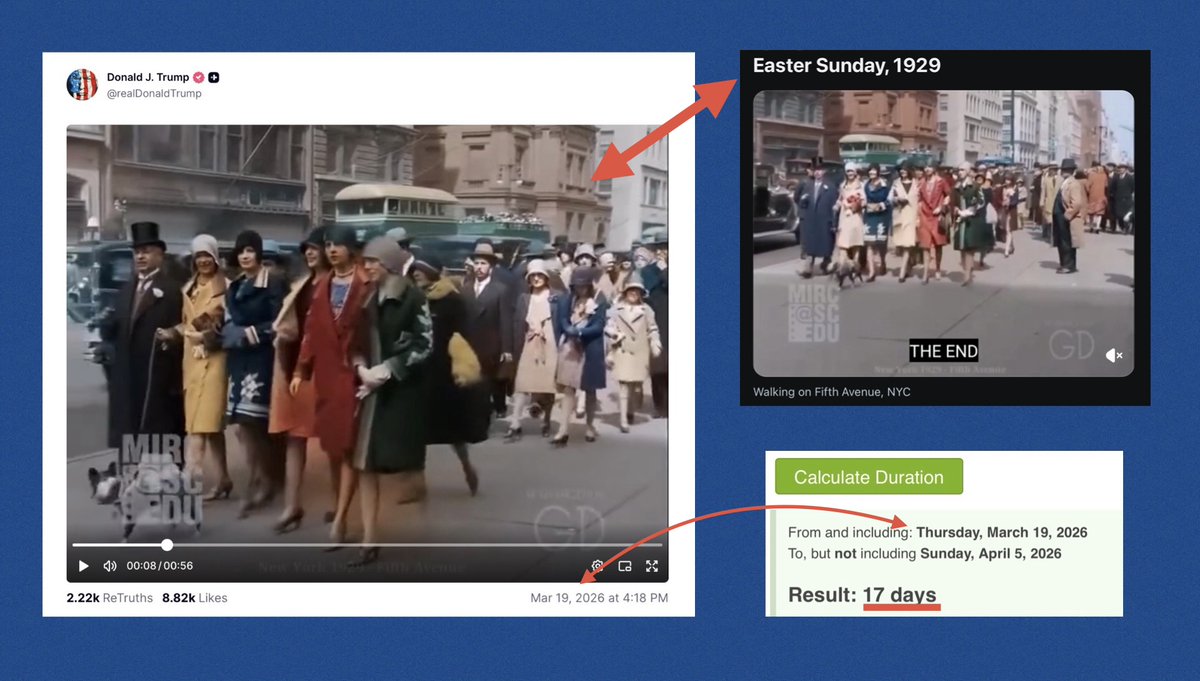This screenshot has height=681, width=1200.
Task: Click the Thursday, March 19, 2026 date
Action: (x=1002, y=532)
